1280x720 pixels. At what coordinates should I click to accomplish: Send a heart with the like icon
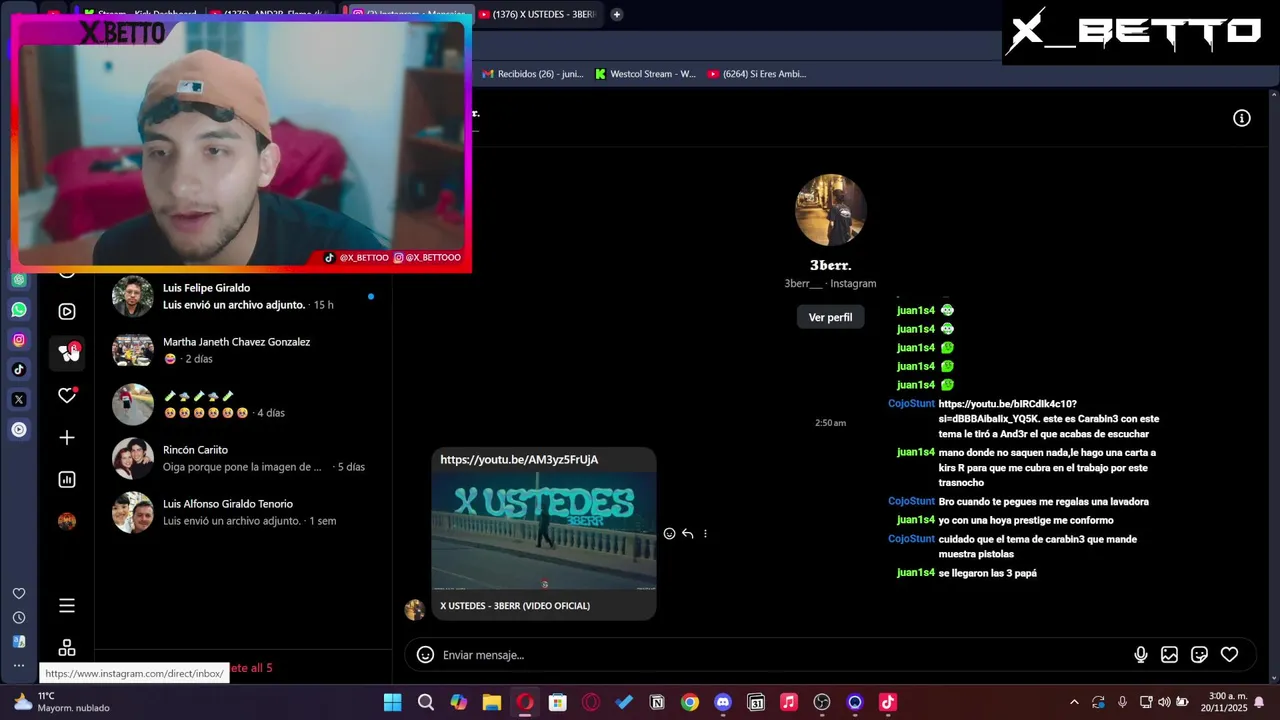1230,655
